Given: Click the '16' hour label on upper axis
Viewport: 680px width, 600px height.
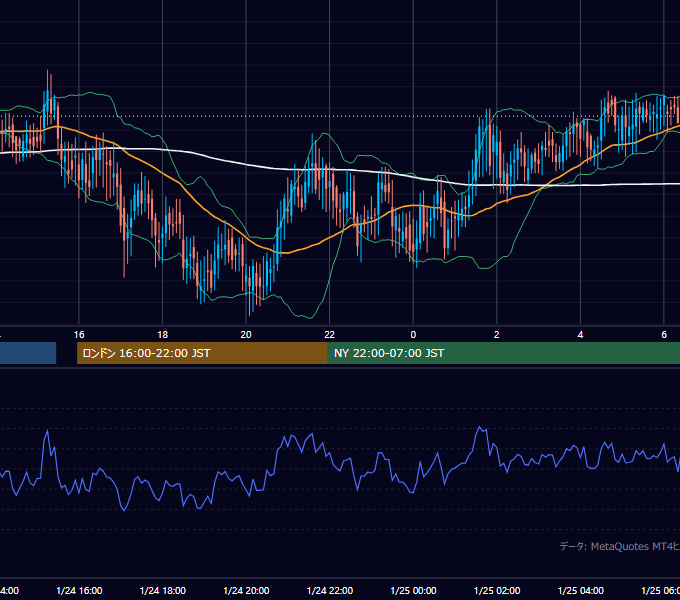Looking at the screenshot, I should (x=79, y=335).
